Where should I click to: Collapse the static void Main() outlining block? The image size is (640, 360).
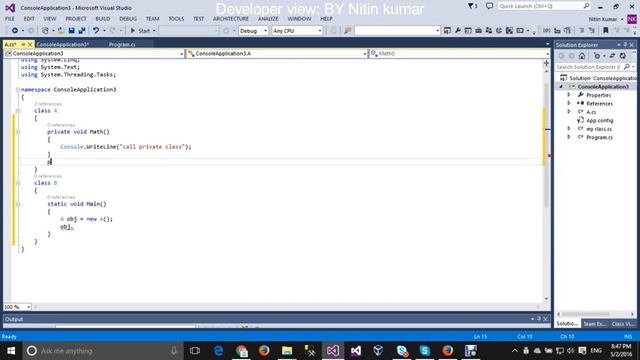pyautogui.click(x=18, y=204)
